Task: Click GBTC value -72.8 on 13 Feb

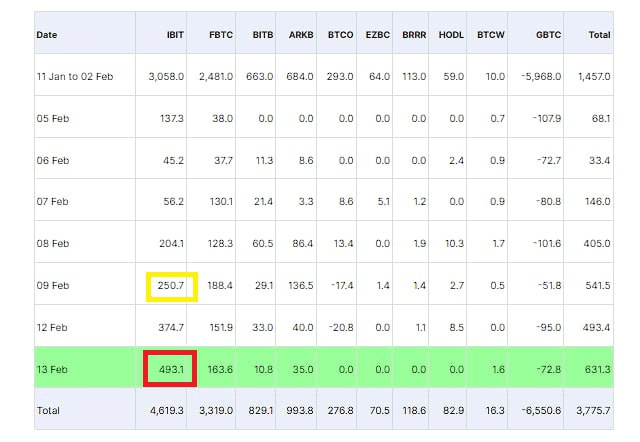Action: [549, 369]
